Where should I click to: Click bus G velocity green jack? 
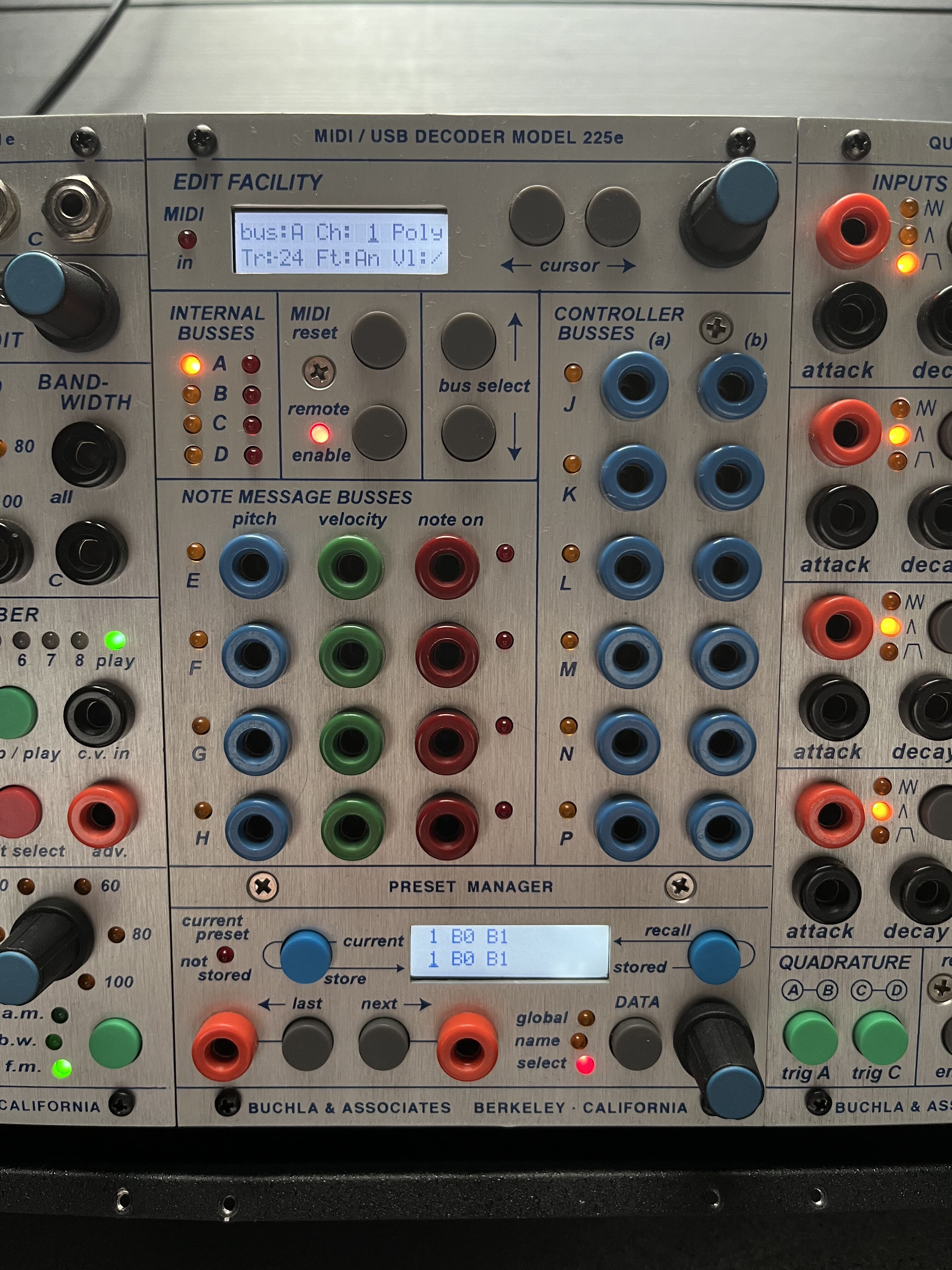352,742
